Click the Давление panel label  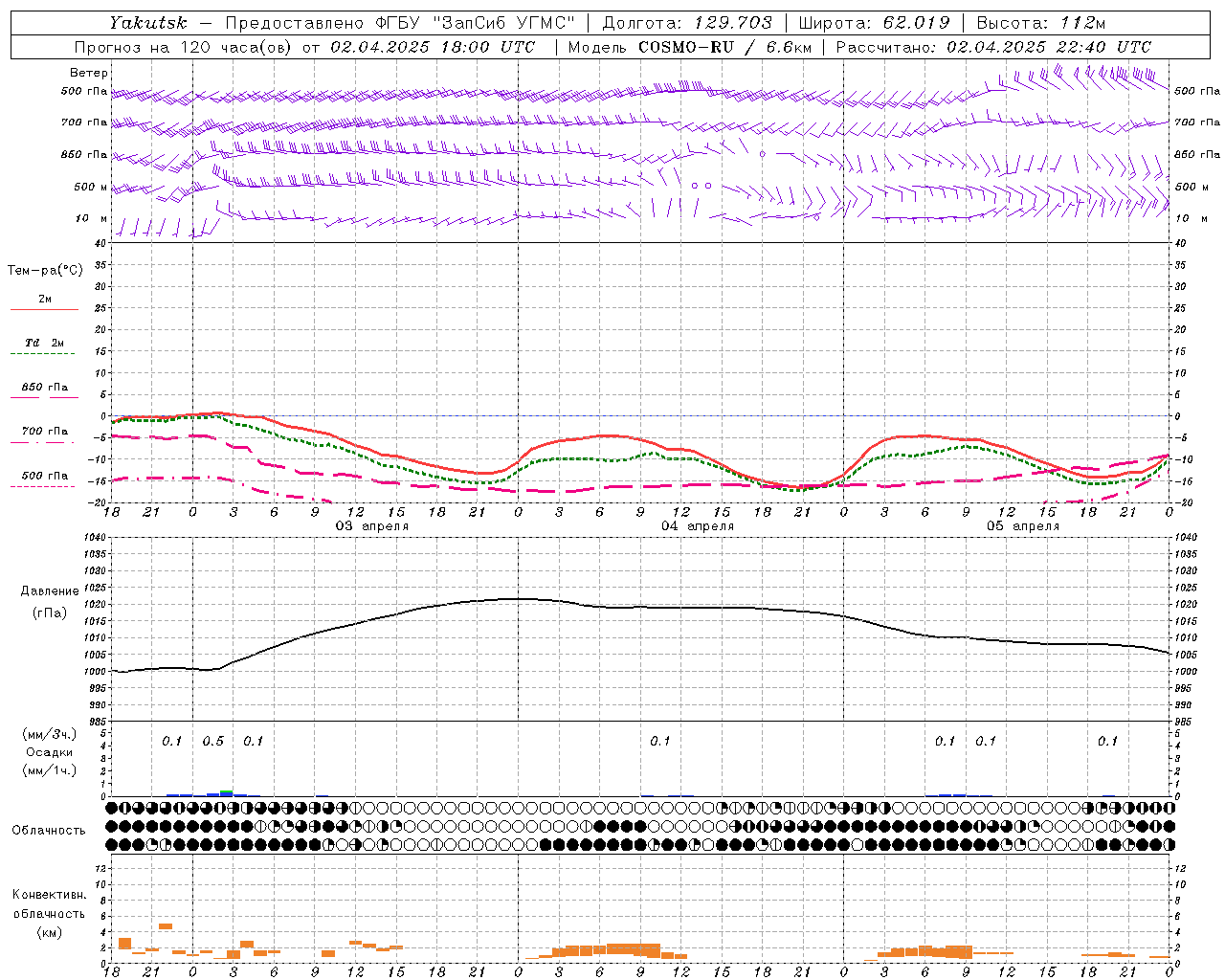pos(49,591)
